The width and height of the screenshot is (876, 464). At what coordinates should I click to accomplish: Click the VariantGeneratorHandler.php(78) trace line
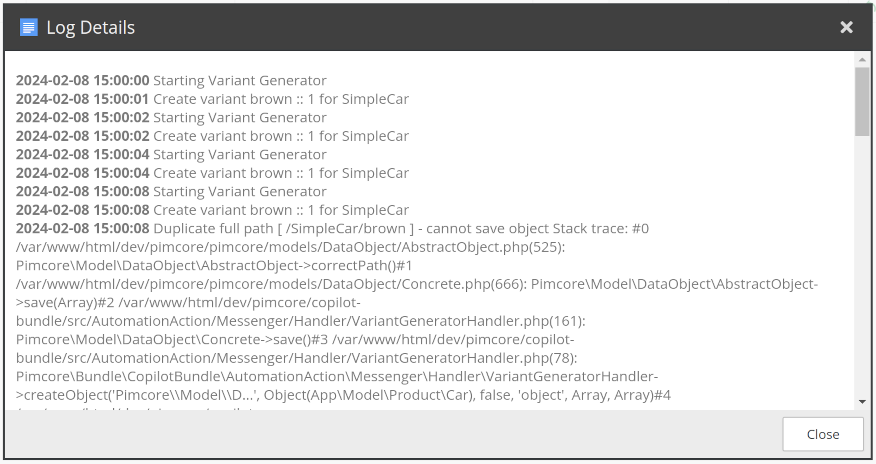[x=297, y=358]
